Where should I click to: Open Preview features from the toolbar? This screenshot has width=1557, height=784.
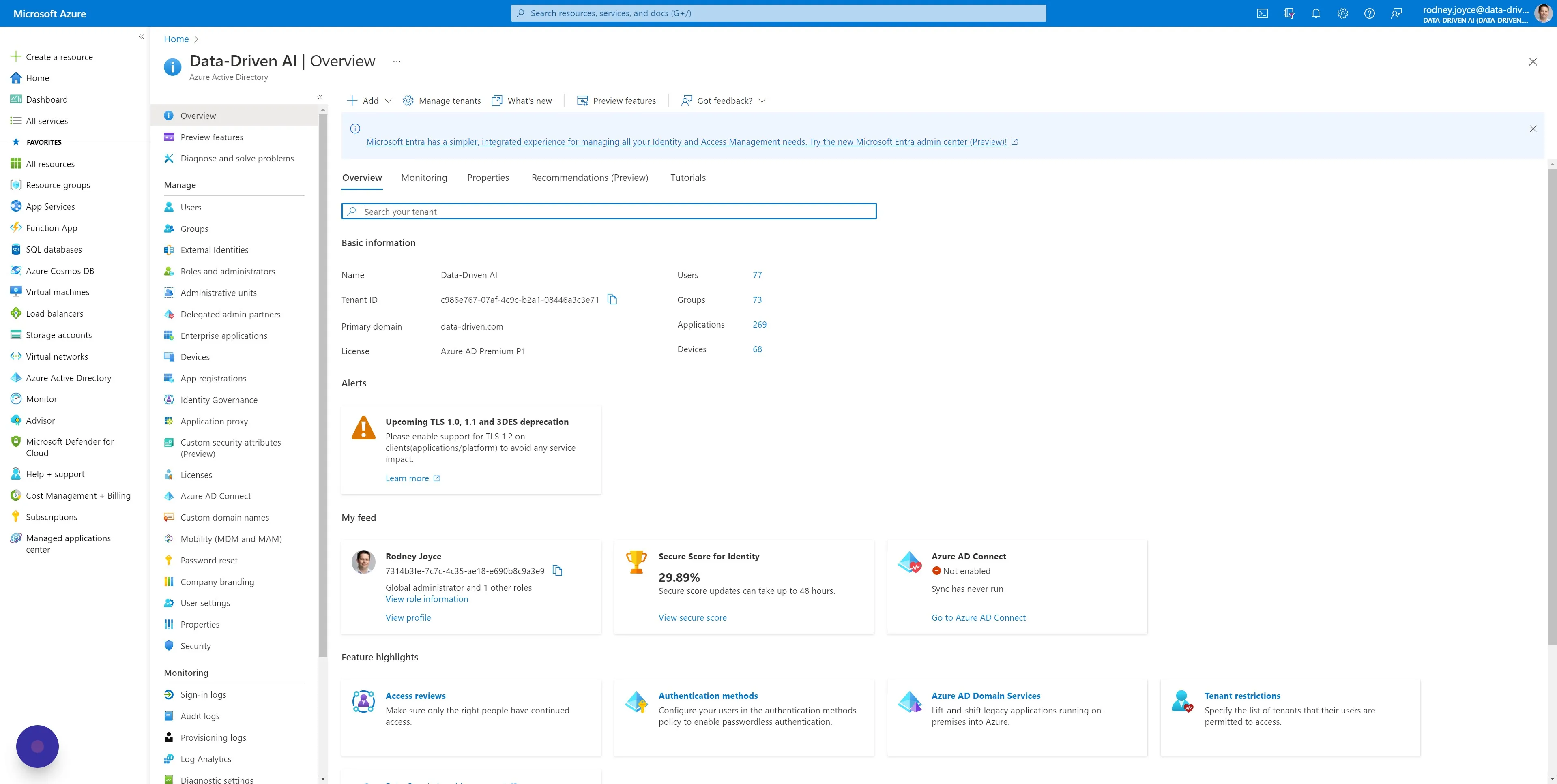coord(616,101)
